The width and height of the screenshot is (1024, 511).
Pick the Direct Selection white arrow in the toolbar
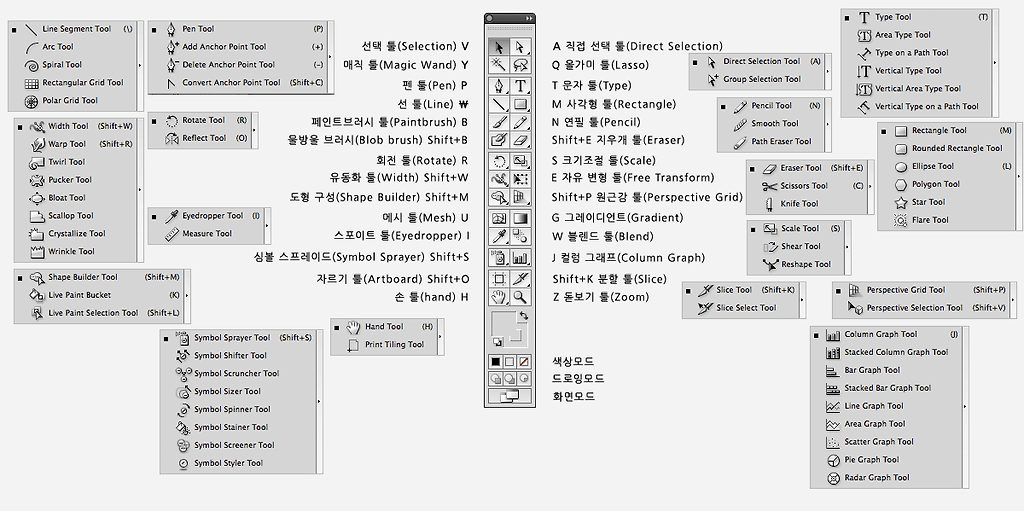(x=520, y=47)
